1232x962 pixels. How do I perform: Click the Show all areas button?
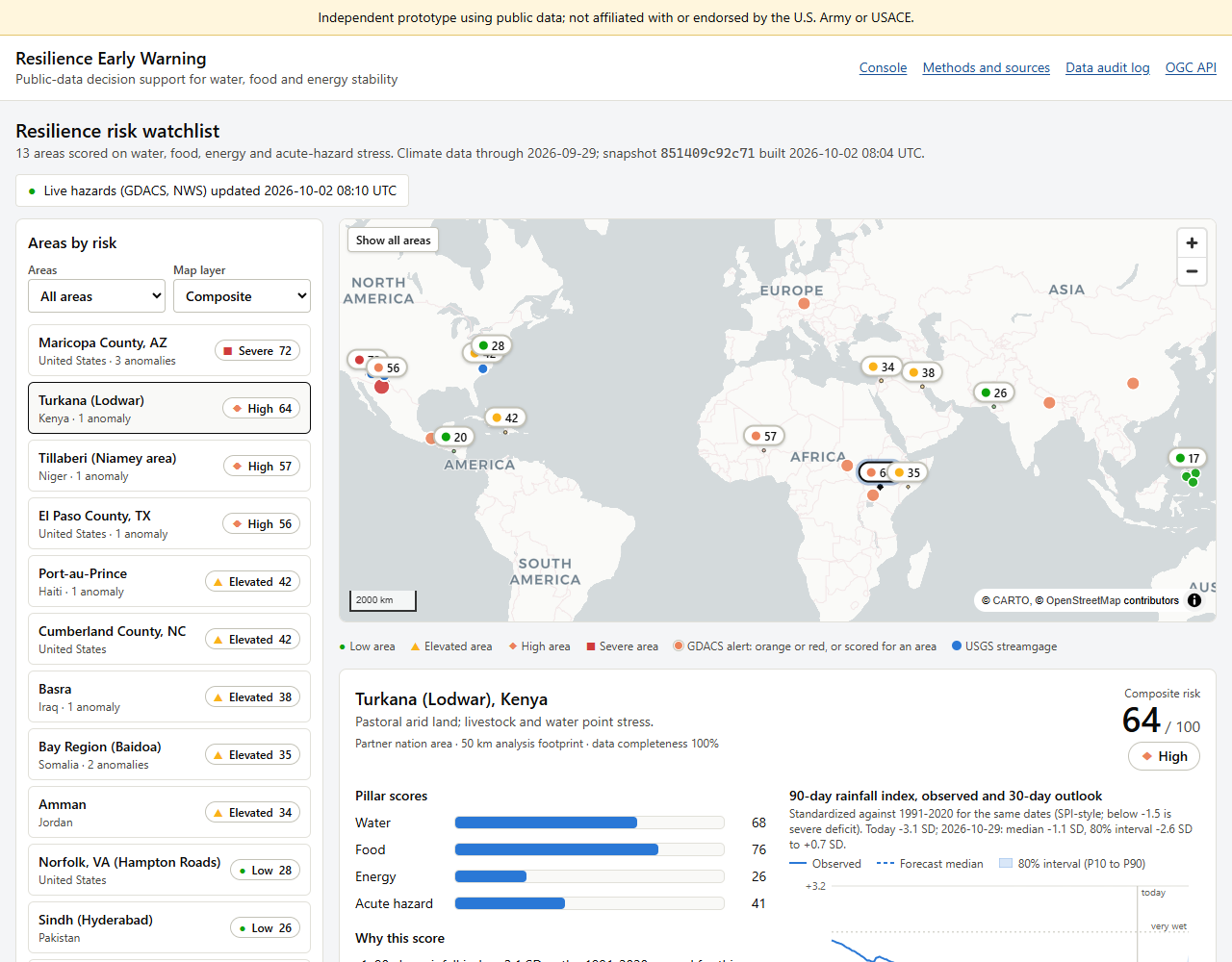coord(393,240)
